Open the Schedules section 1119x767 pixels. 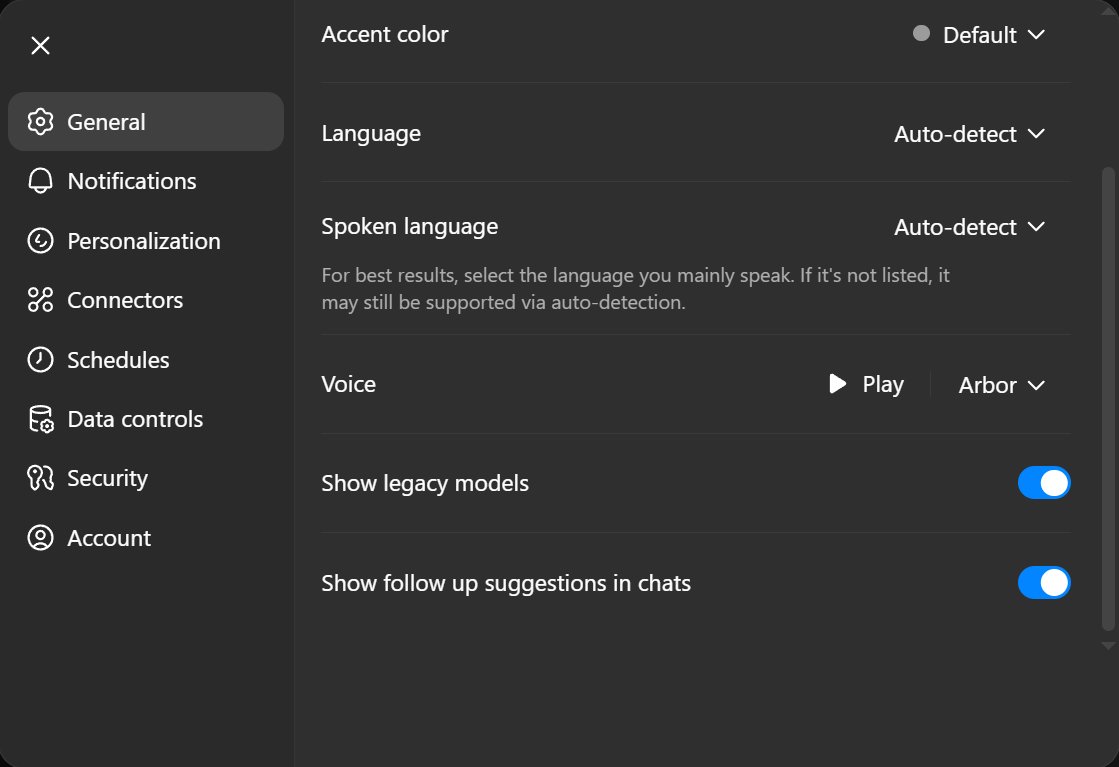point(146,360)
